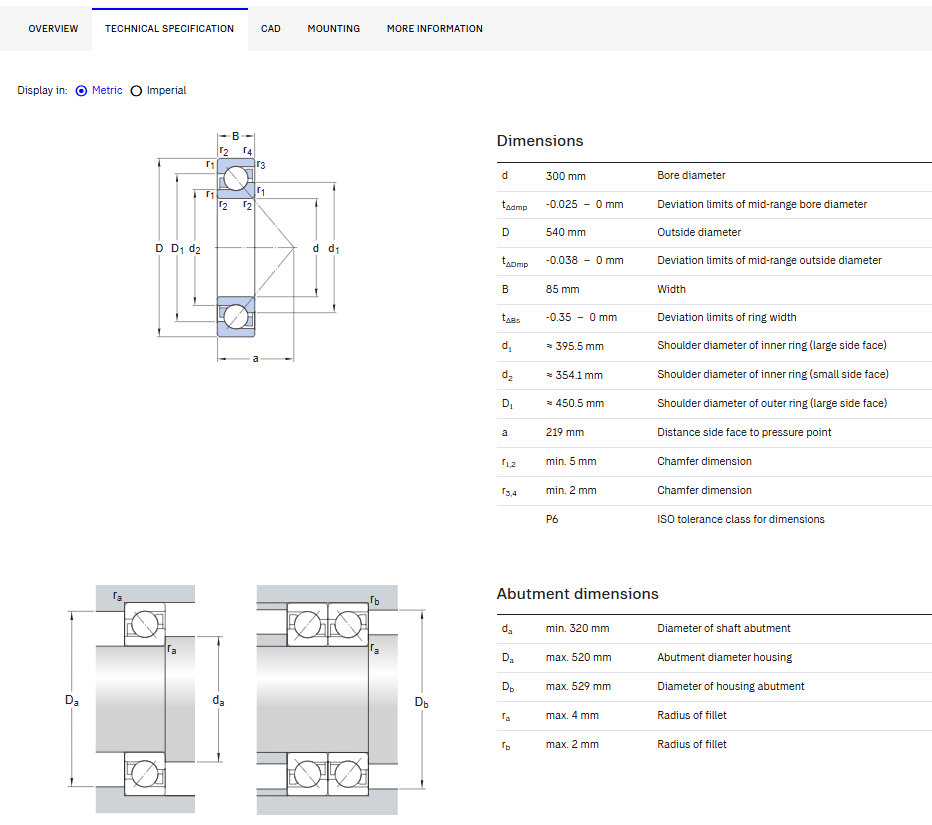Viewport: 932px width, 825px height.
Task: Open the Mounting tab
Action: point(333,29)
